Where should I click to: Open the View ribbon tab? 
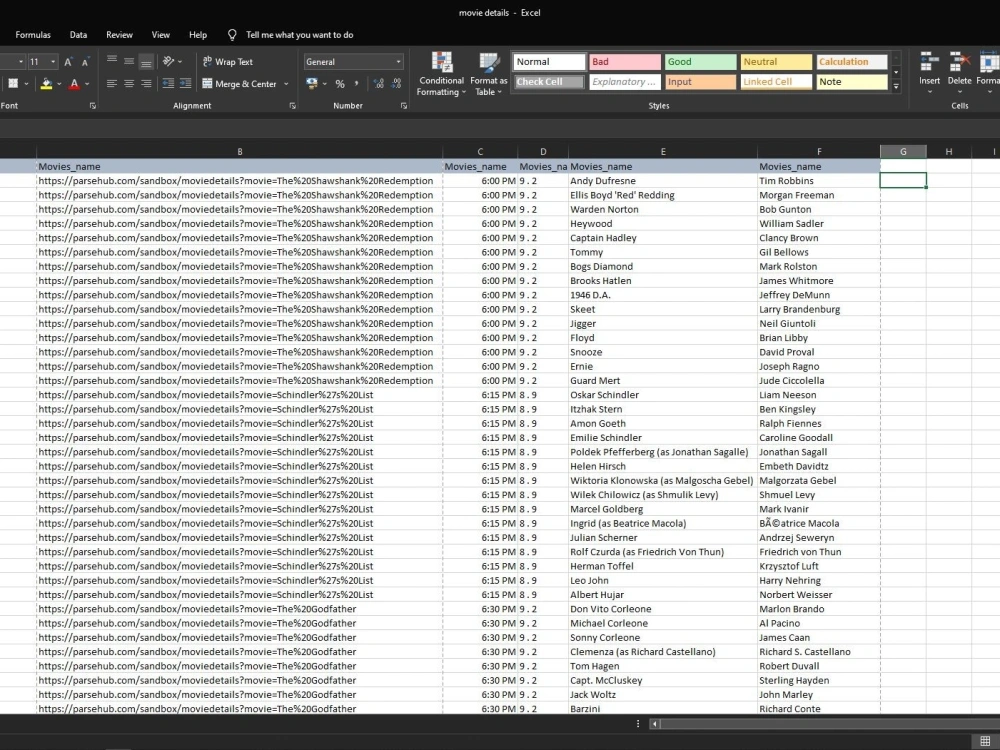[x=161, y=35]
